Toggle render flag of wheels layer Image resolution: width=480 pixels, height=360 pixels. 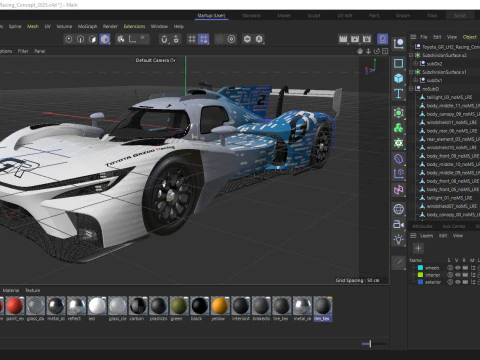tap(465, 268)
